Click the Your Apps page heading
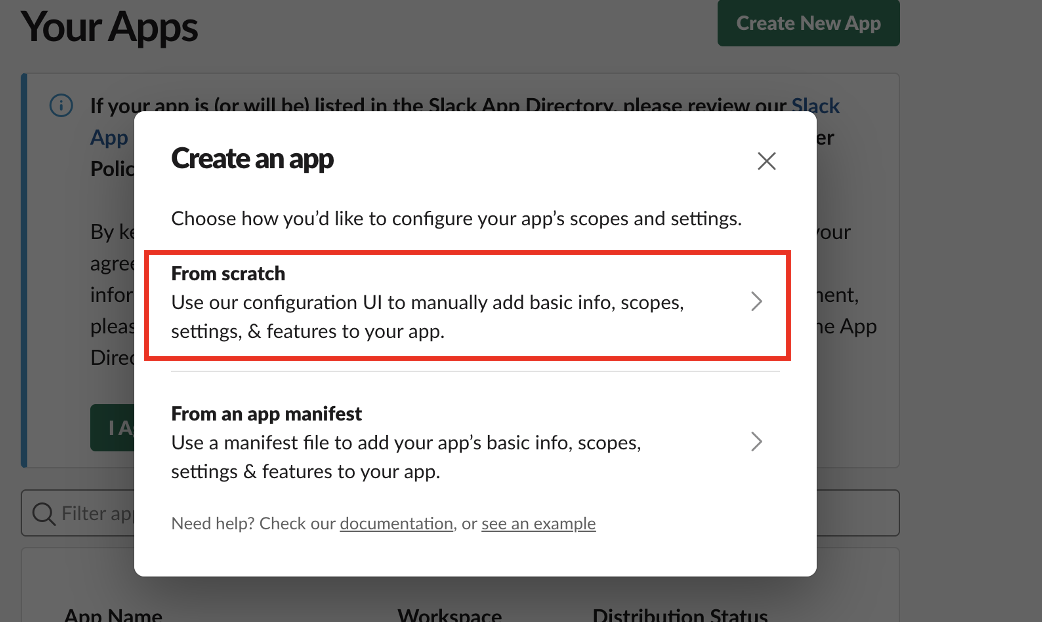This screenshot has width=1042, height=622. pos(109,27)
